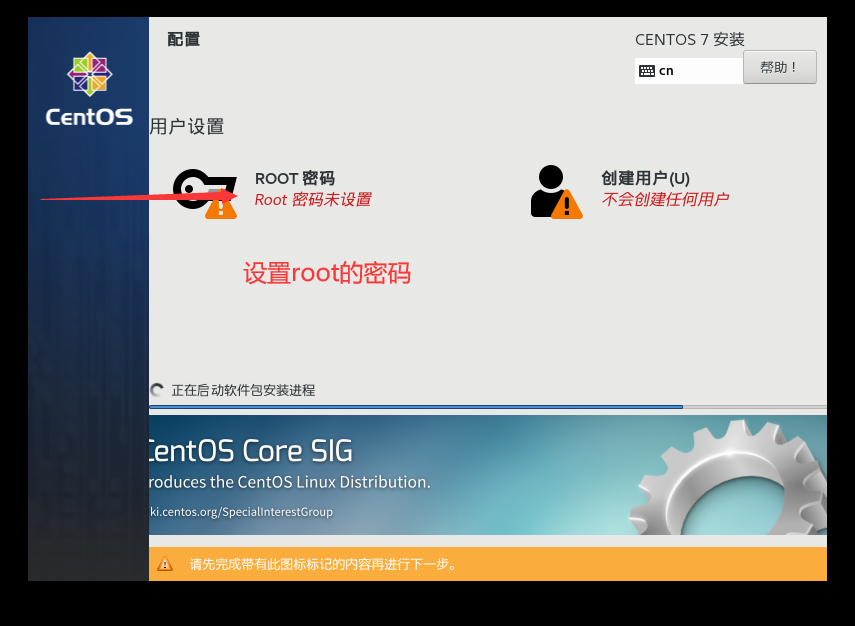Click the CentOS logo in sidebar

pos(89,89)
